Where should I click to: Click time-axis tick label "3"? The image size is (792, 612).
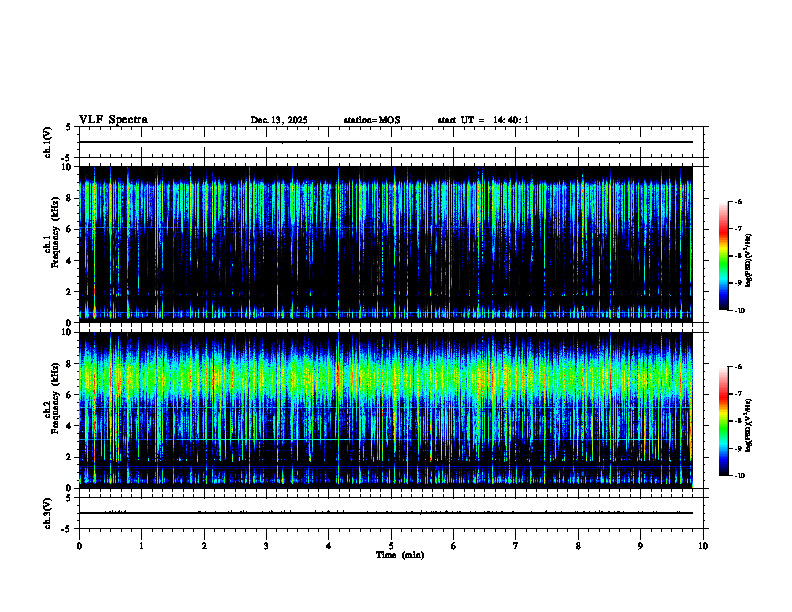(266, 546)
